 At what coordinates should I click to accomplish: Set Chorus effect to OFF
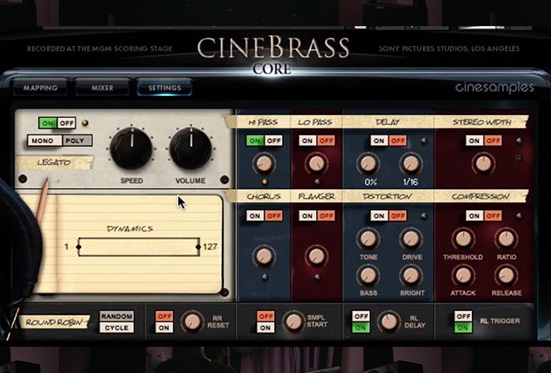[x=273, y=216]
